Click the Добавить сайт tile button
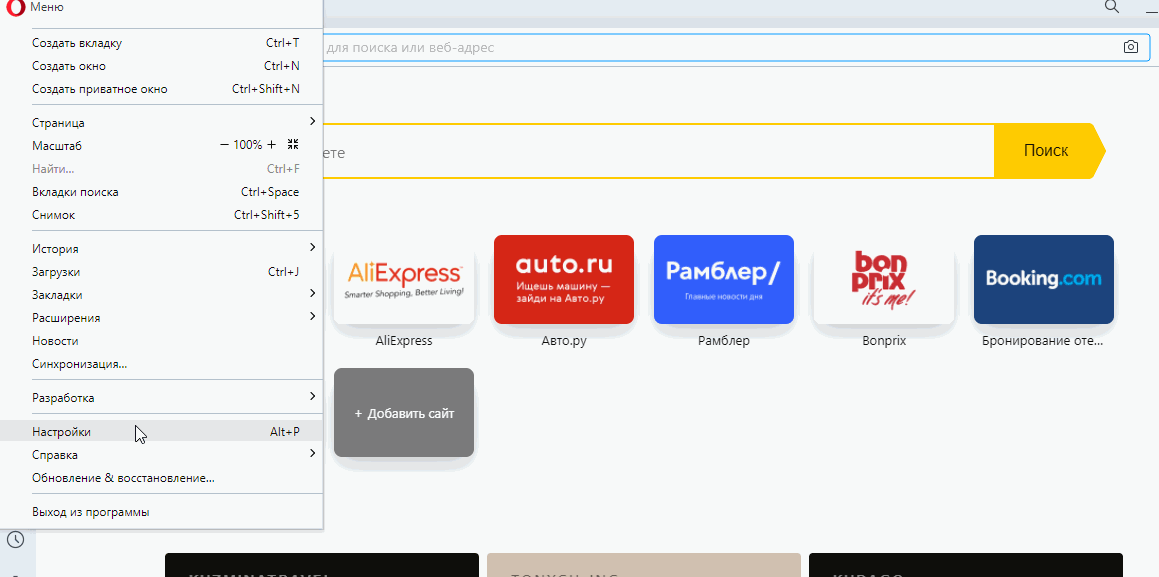Image resolution: width=1159 pixels, height=577 pixels. coord(404,413)
